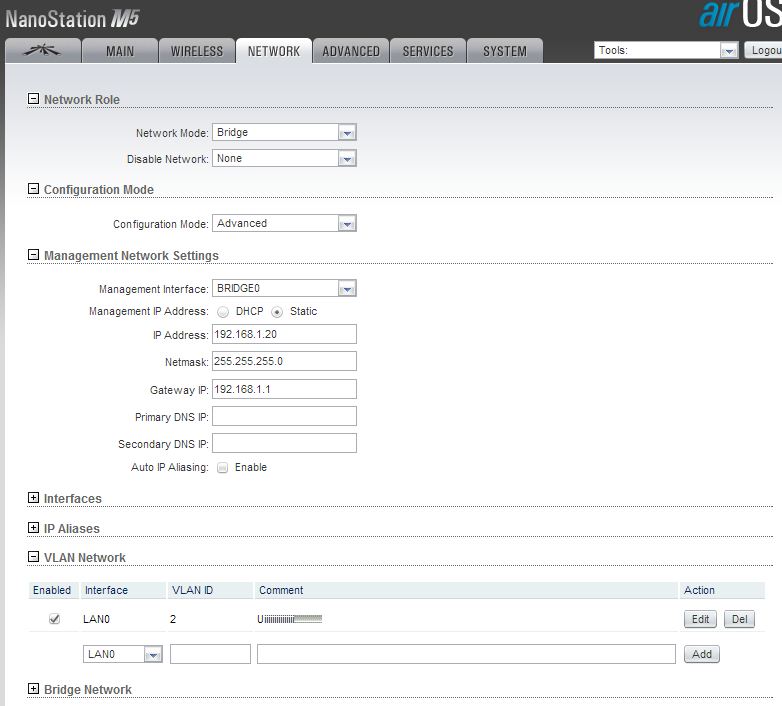Collapse Management Network Settings section
Viewport: 782px width, 706px height.
(x=33, y=255)
